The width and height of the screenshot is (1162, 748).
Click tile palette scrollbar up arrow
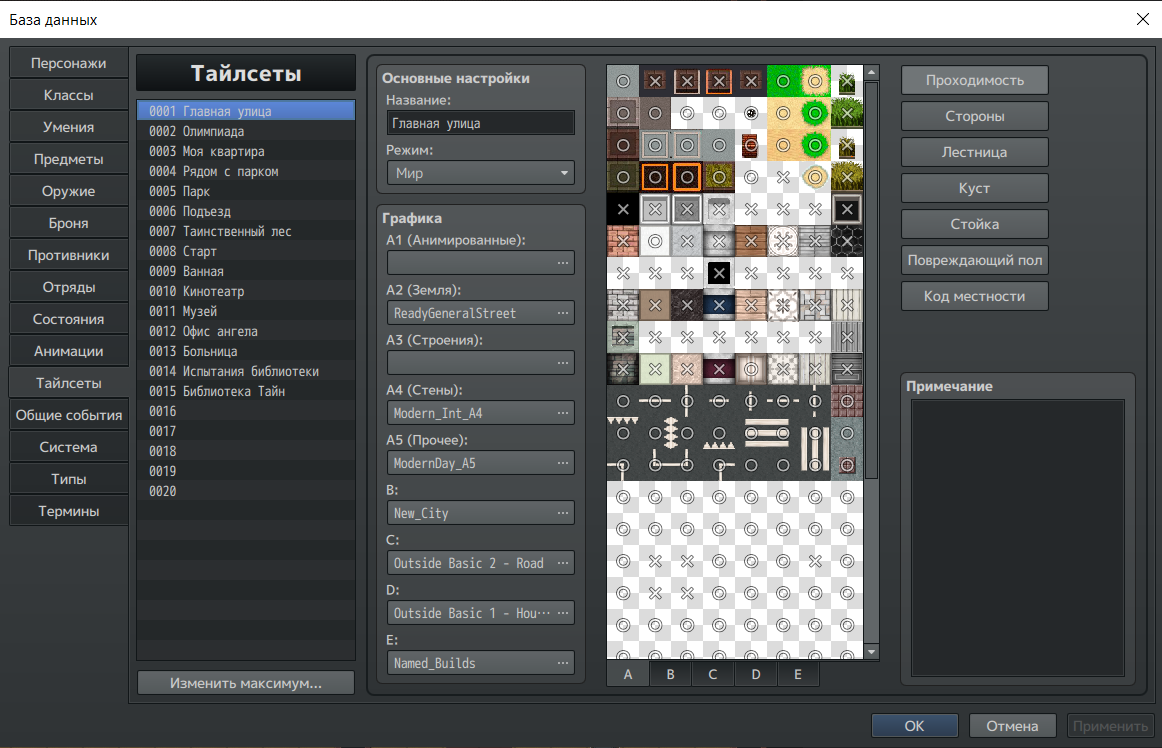click(872, 73)
